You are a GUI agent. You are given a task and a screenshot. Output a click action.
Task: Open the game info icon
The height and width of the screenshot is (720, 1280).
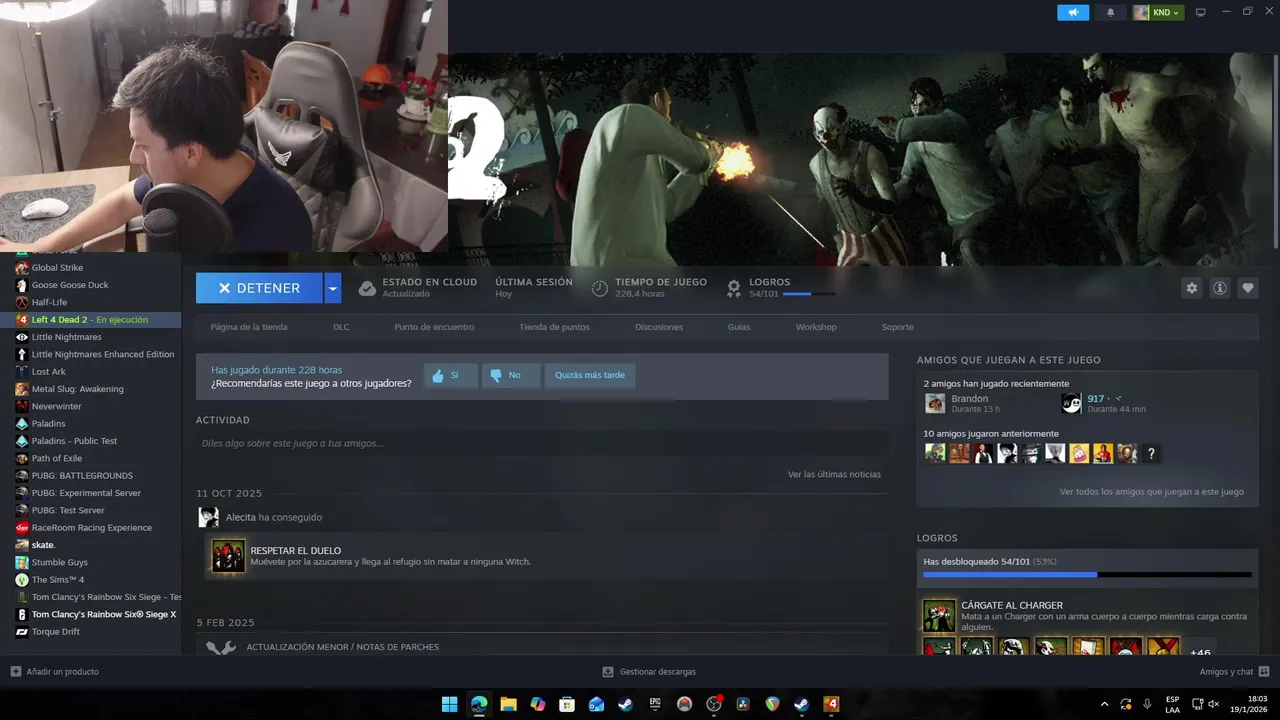click(x=1220, y=288)
